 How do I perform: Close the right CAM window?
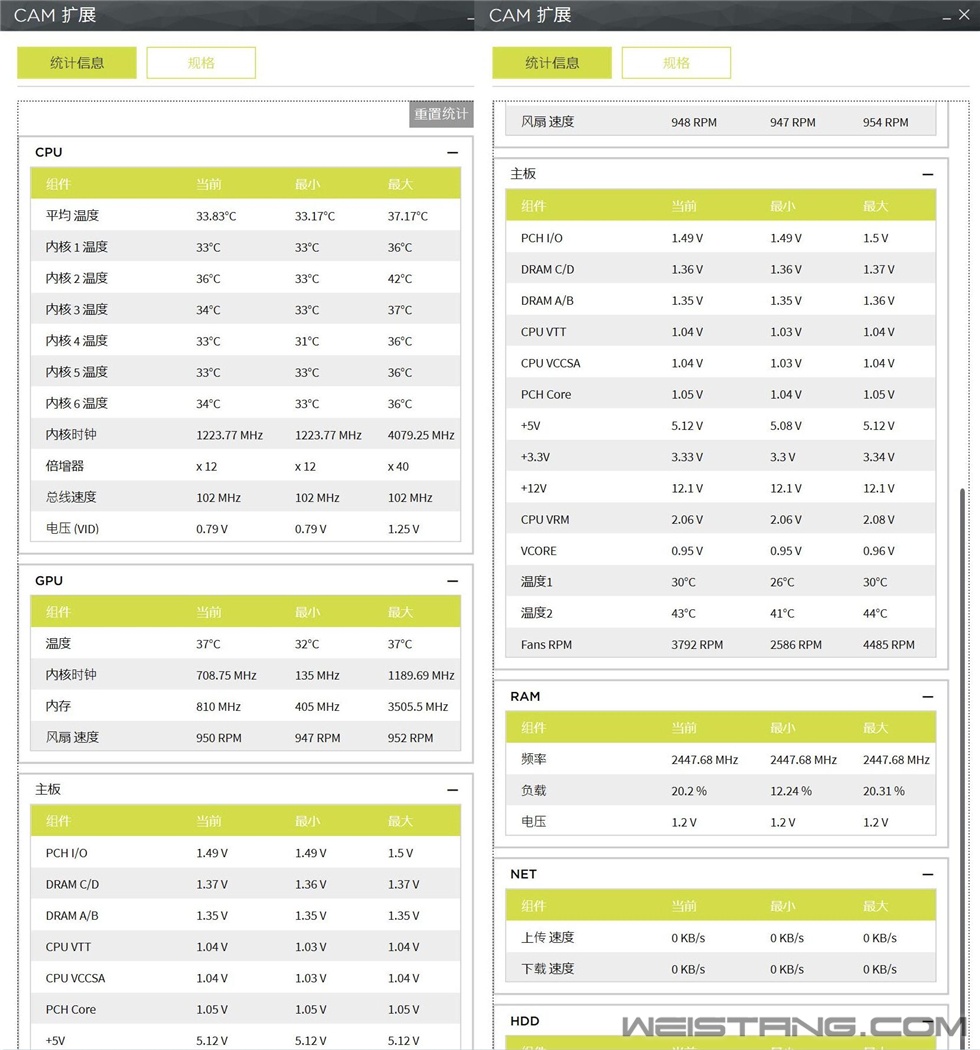968,16
